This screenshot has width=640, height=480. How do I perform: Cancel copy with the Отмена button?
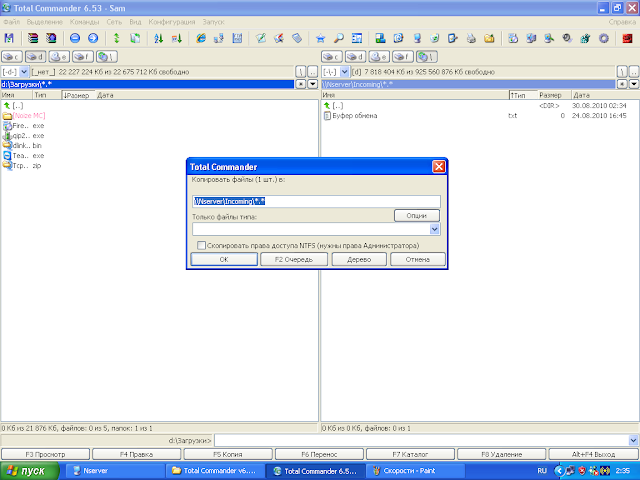(x=418, y=259)
